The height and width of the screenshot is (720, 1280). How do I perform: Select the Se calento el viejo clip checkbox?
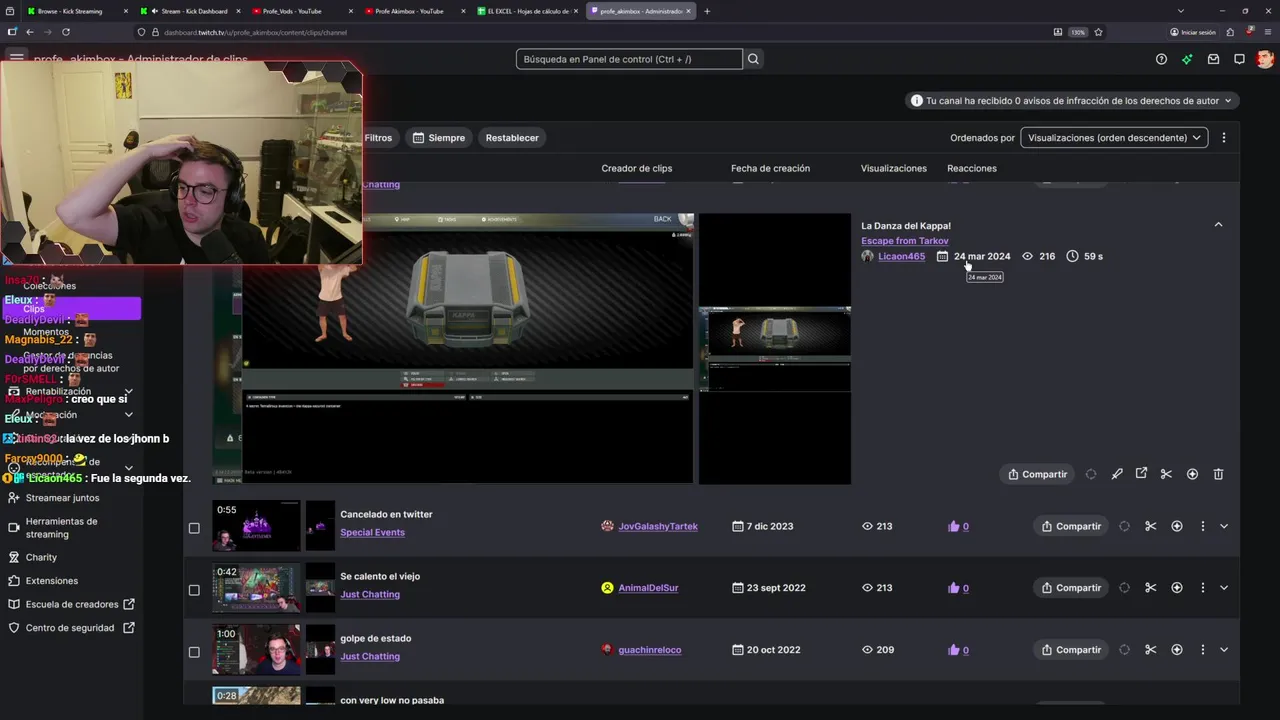[x=194, y=590]
